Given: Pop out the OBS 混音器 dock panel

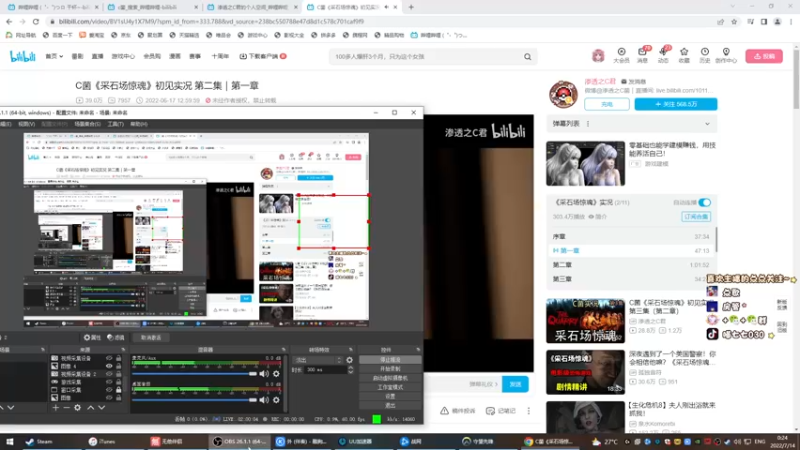Looking at the screenshot, I should [284, 349].
